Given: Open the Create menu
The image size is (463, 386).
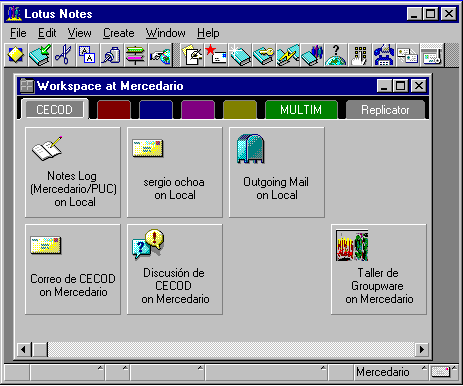Looking at the screenshot, I should tap(118, 33).
